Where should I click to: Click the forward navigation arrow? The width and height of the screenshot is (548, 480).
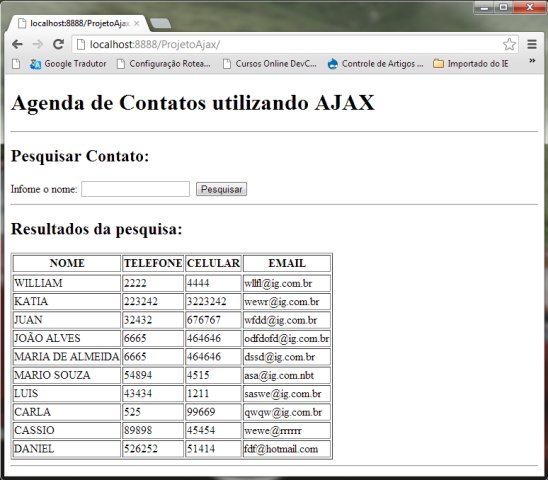[37, 44]
